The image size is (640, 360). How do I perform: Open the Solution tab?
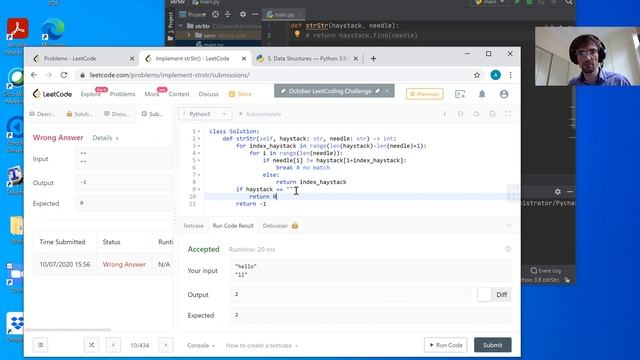pos(80,114)
